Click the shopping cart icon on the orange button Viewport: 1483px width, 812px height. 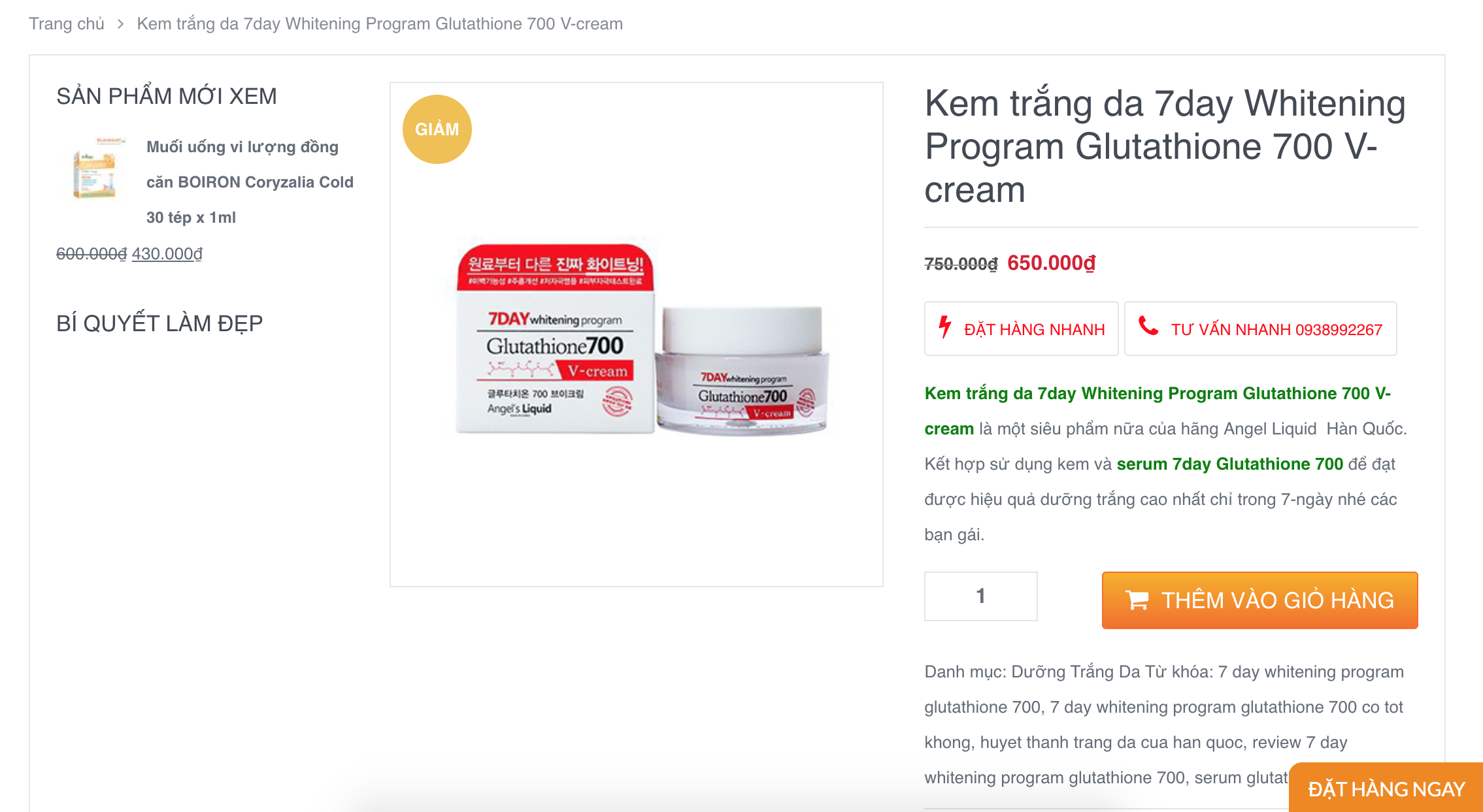click(x=1137, y=600)
